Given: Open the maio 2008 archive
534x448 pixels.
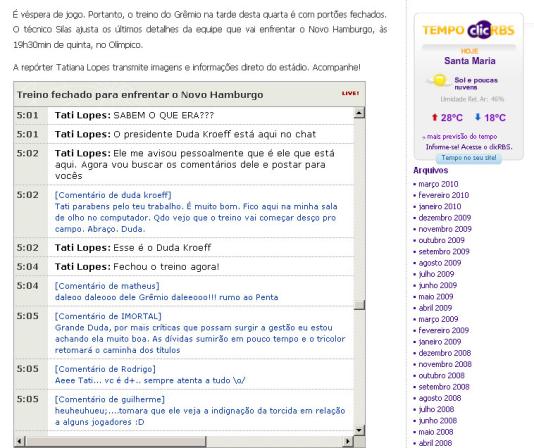Looking at the screenshot, I should coord(436,432).
